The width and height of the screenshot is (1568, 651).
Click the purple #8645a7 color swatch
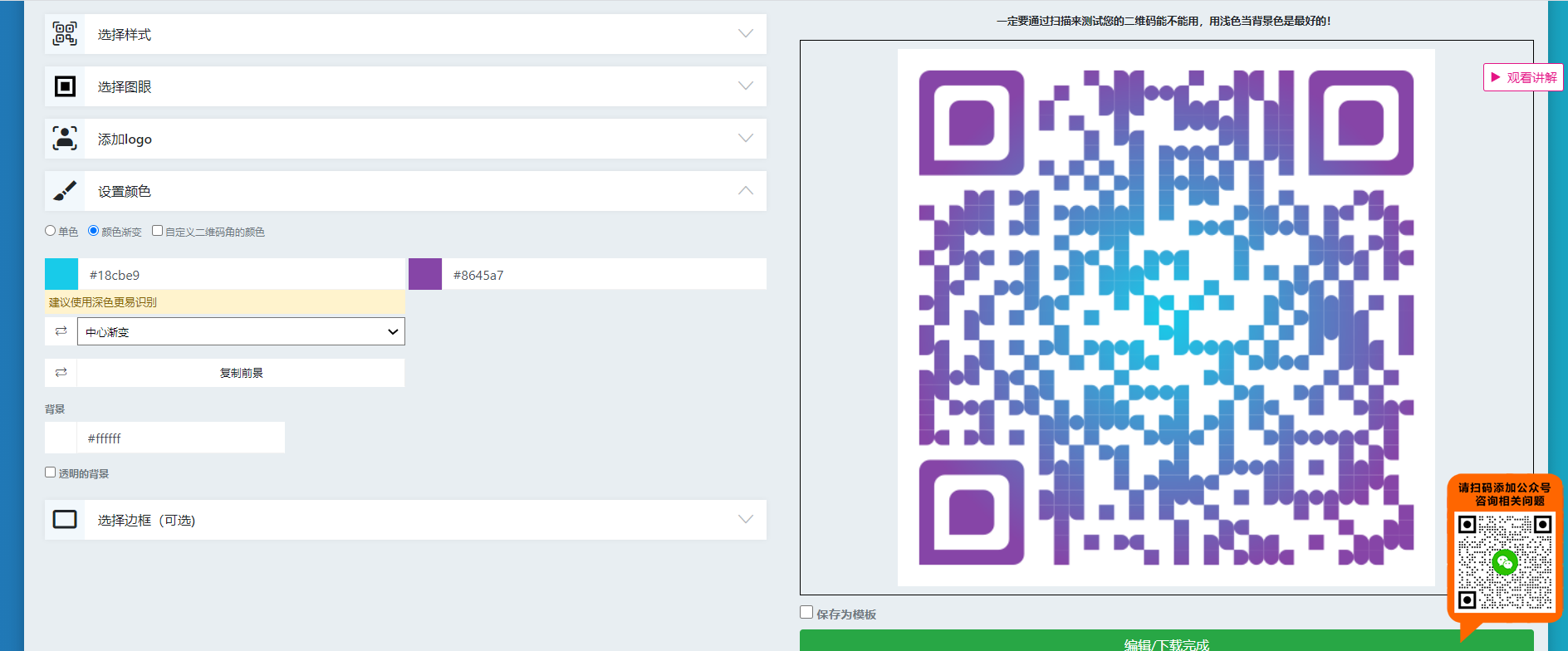425,274
